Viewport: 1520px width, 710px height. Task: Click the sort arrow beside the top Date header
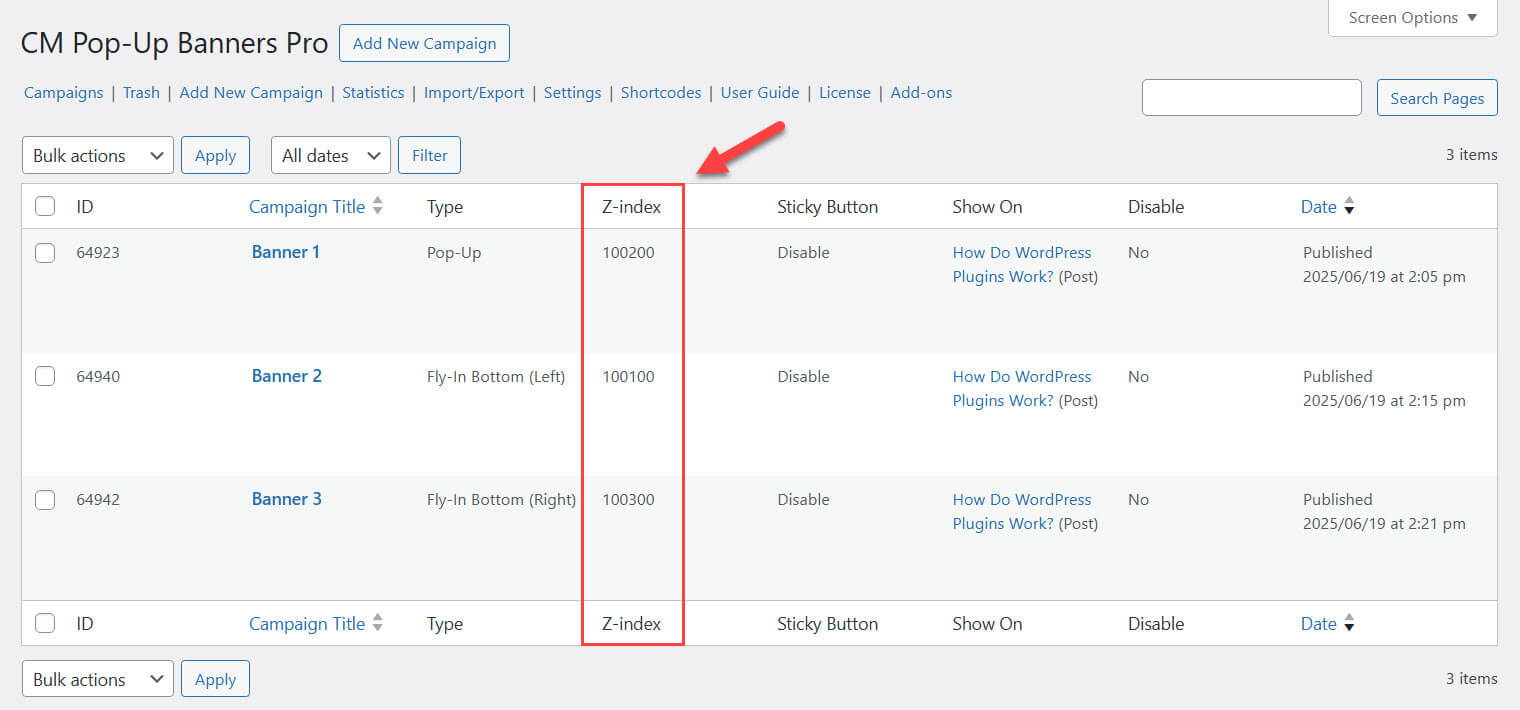1349,207
